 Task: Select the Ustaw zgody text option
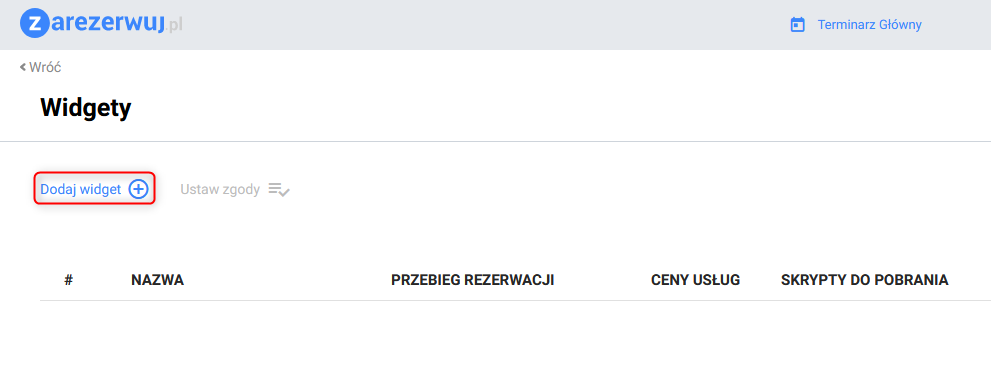click(220, 189)
